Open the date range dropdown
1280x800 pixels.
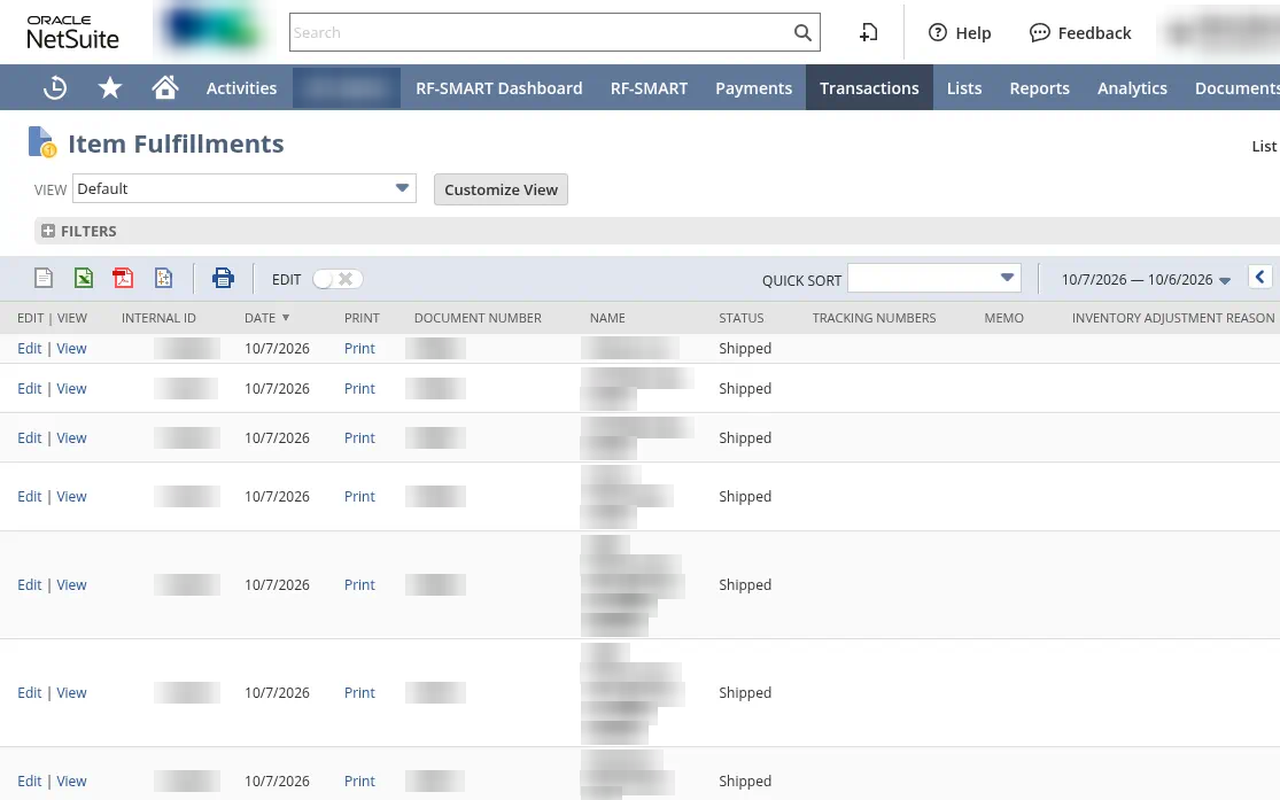tap(1146, 280)
